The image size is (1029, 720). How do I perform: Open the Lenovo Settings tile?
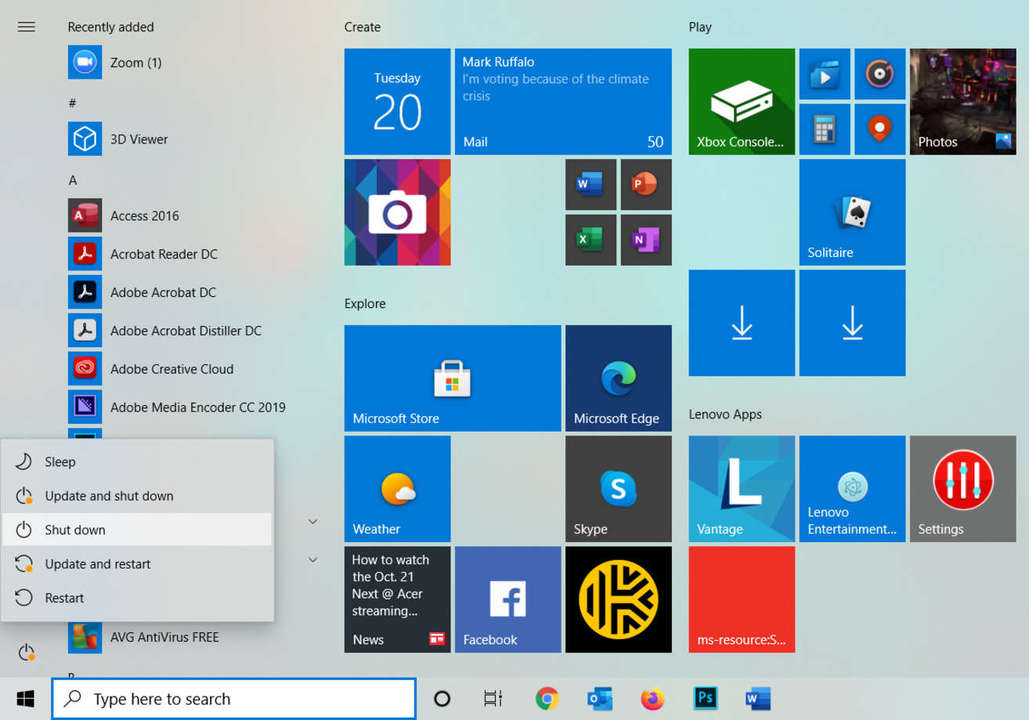[963, 489]
